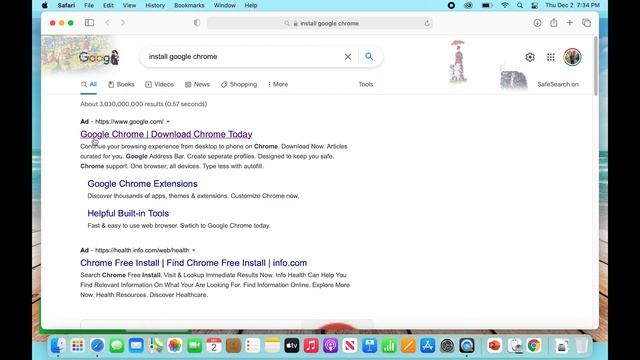Open PowerPoint from the dock
The width and height of the screenshot is (640, 360).
click(494, 346)
